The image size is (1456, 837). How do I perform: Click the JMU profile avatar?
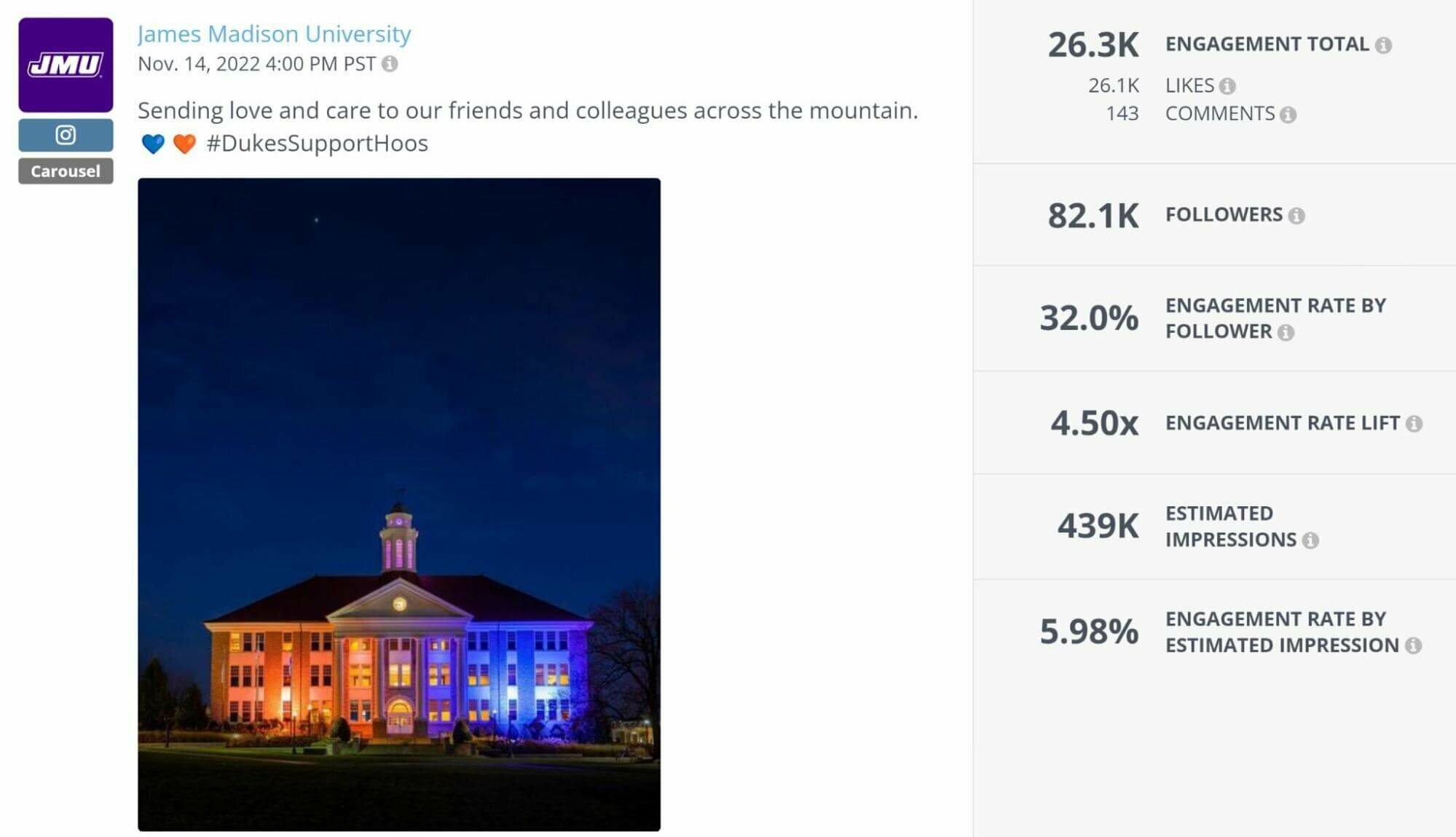tap(64, 64)
